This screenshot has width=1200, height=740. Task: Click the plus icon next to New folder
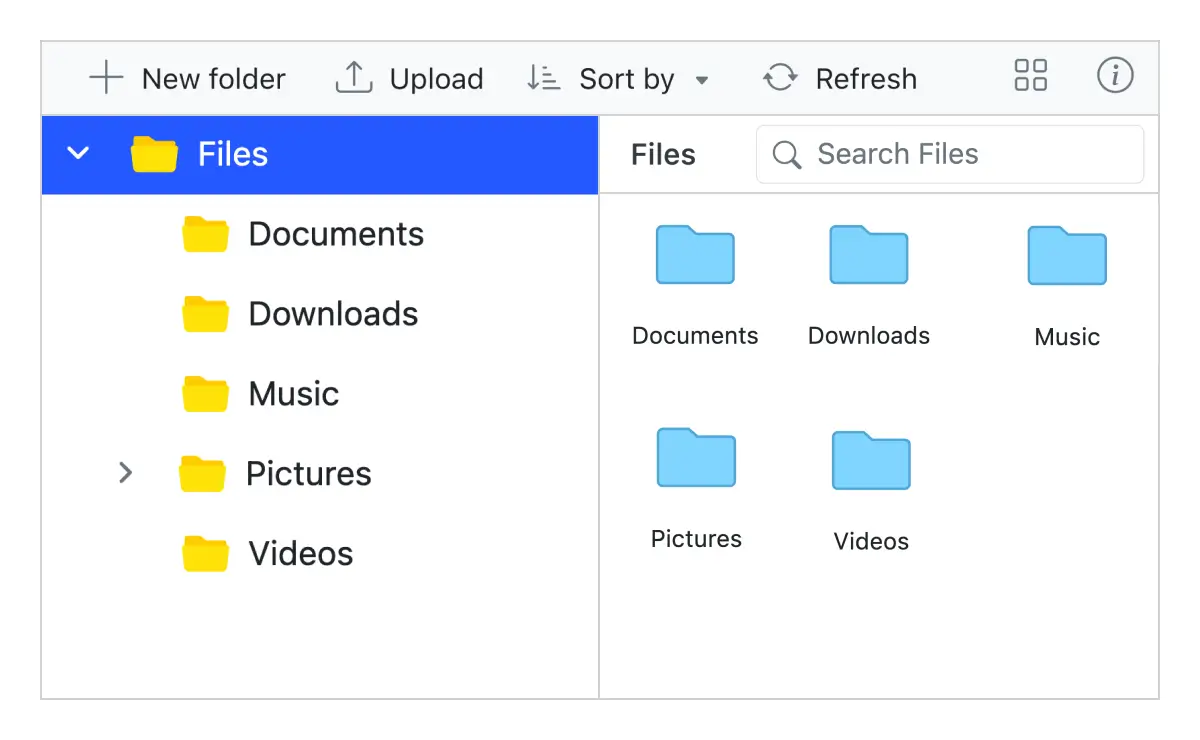tap(104, 77)
